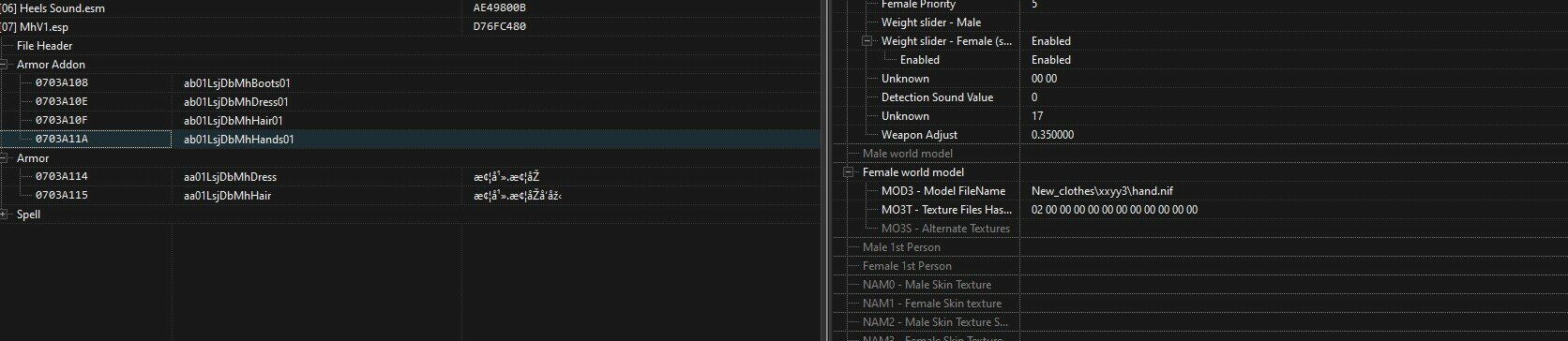Click editor ID ab01LsjDbMhBoots01
This screenshot has width=1568, height=341.
click(x=236, y=83)
